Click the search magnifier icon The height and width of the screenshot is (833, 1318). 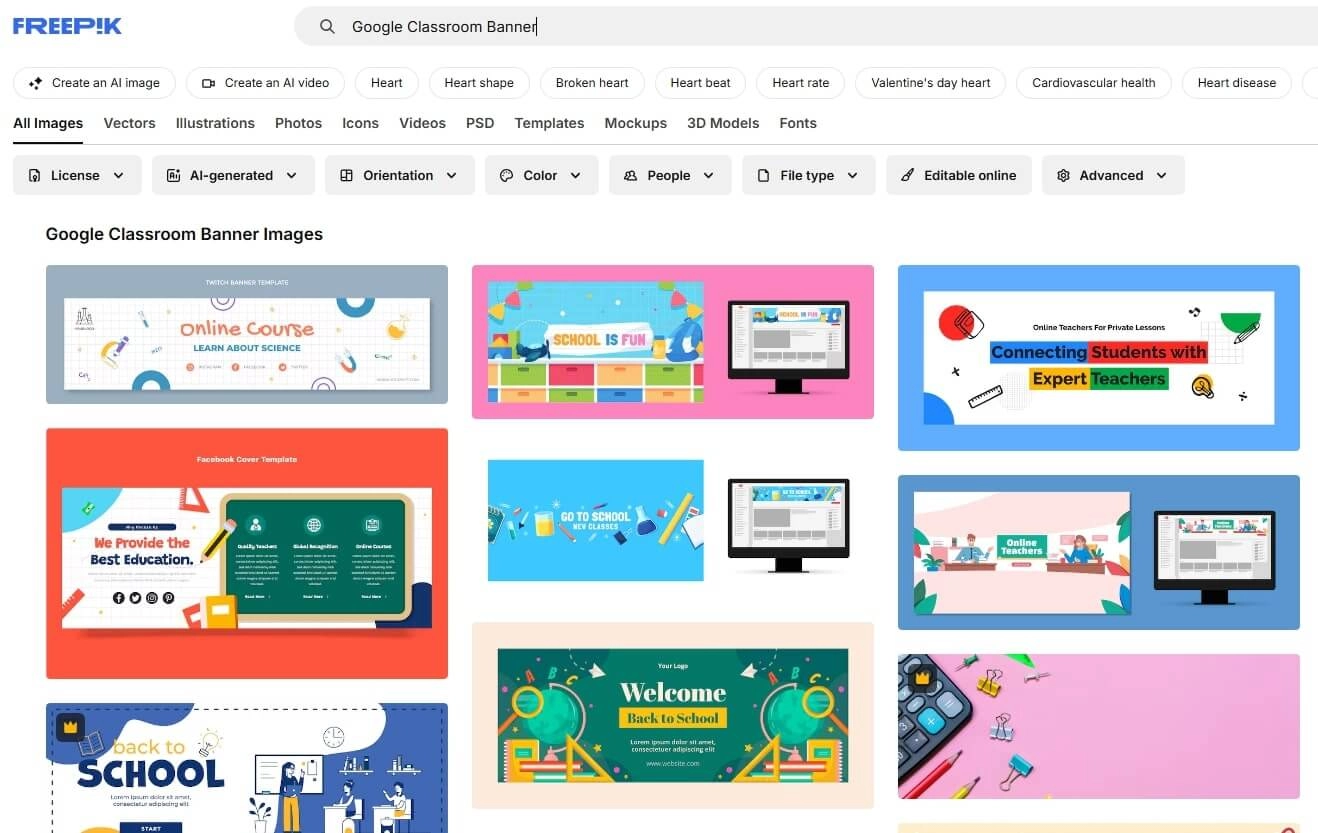tap(327, 26)
